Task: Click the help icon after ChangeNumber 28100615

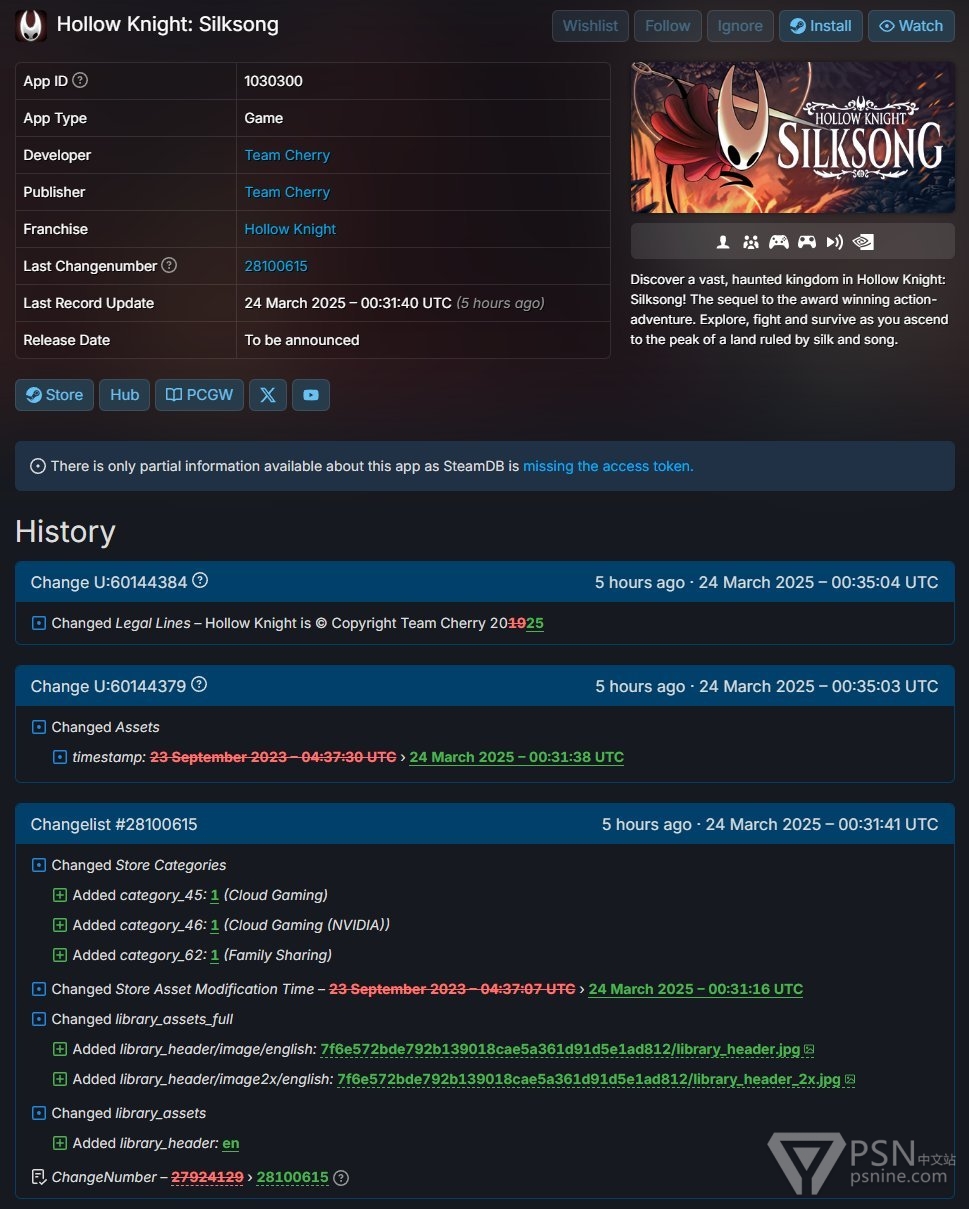Action: click(341, 1177)
